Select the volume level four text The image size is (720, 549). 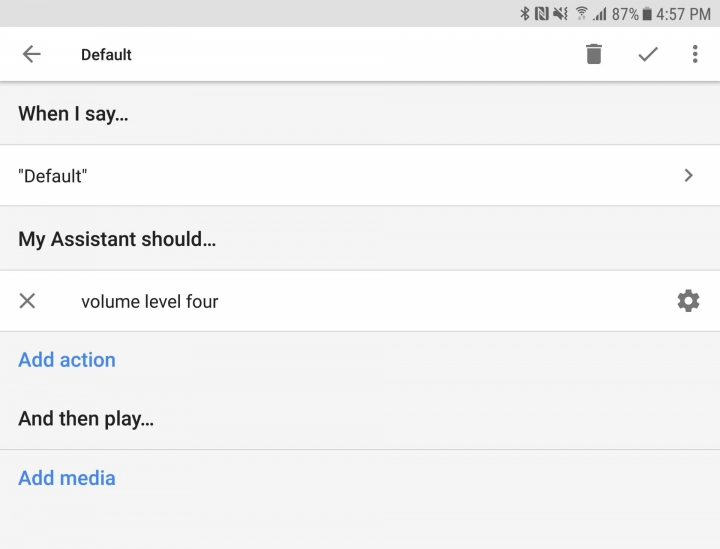(x=150, y=302)
